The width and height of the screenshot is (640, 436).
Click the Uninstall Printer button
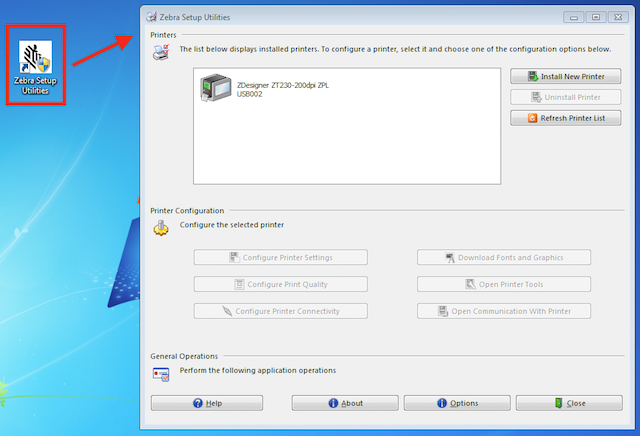(565, 97)
